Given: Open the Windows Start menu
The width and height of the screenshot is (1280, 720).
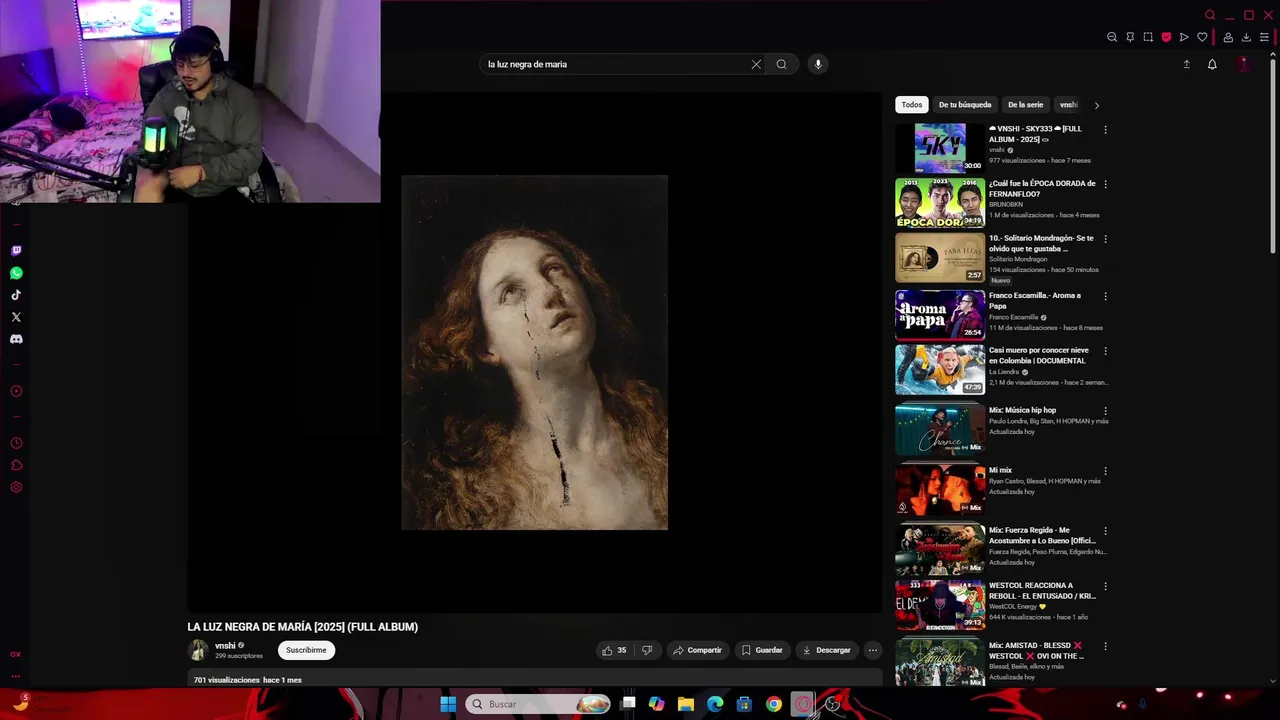Looking at the screenshot, I should (448, 704).
